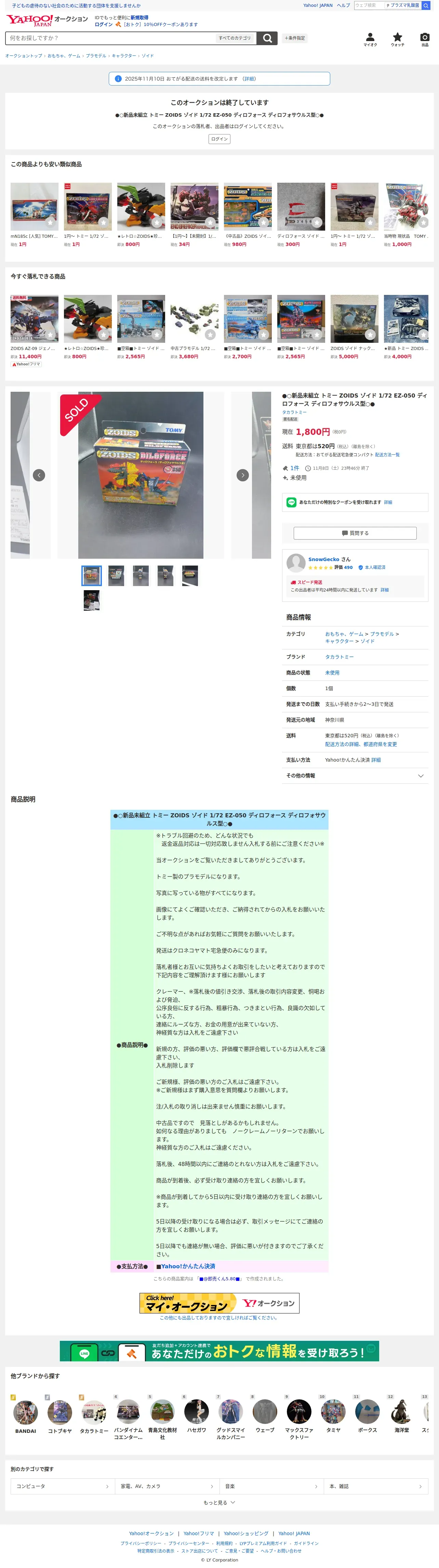
Task: Click the タカラトミー brand circle icon
Action: click(x=94, y=1413)
